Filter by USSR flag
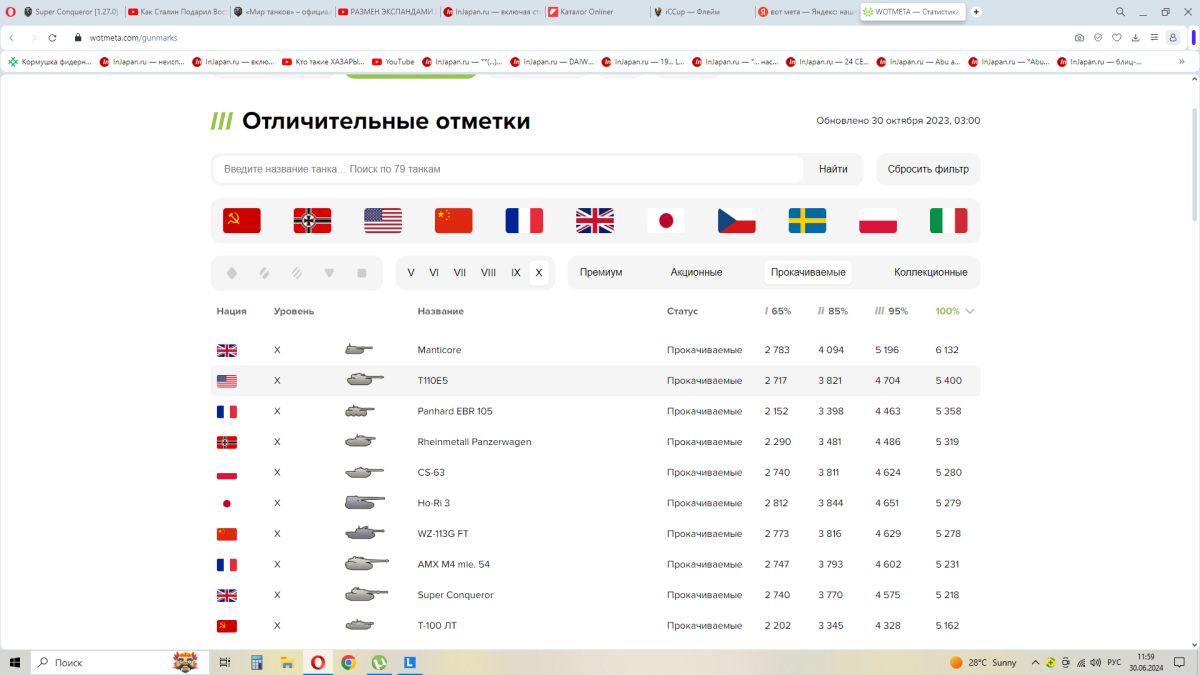Image resolution: width=1200 pixels, height=675 pixels. coord(242,220)
